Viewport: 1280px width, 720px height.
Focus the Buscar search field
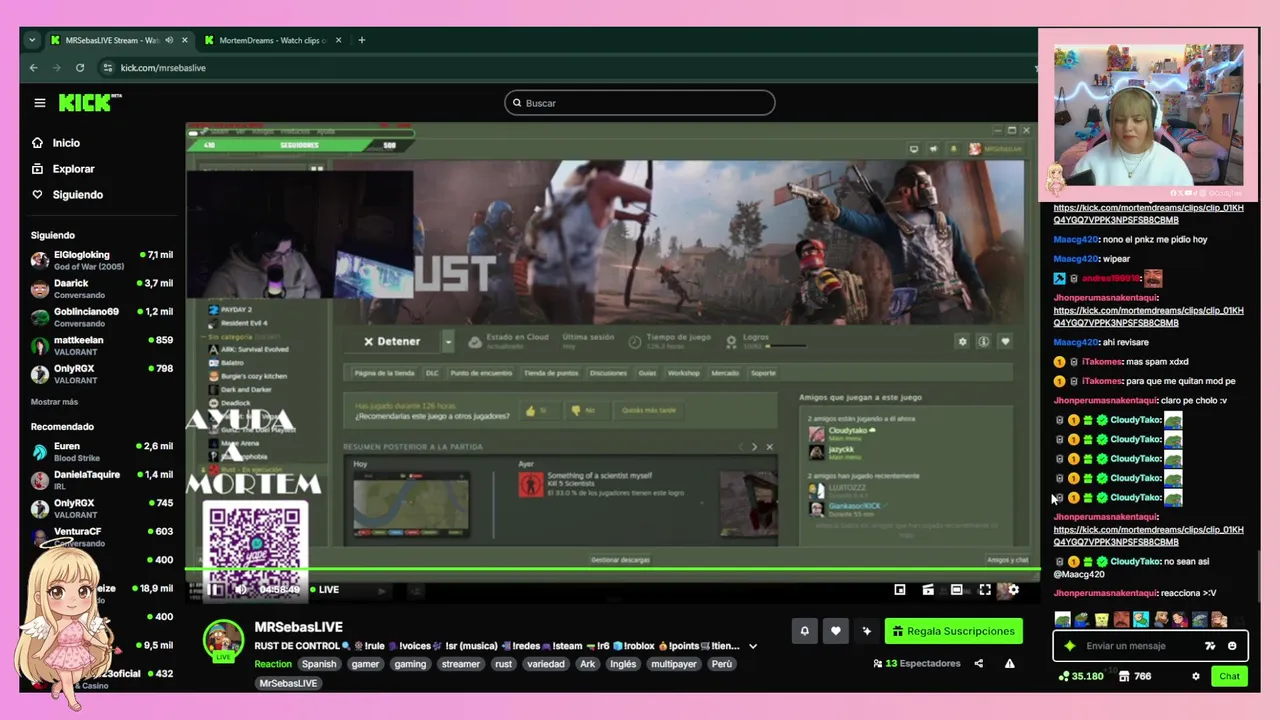pyautogui.click(x=639, y=103)
